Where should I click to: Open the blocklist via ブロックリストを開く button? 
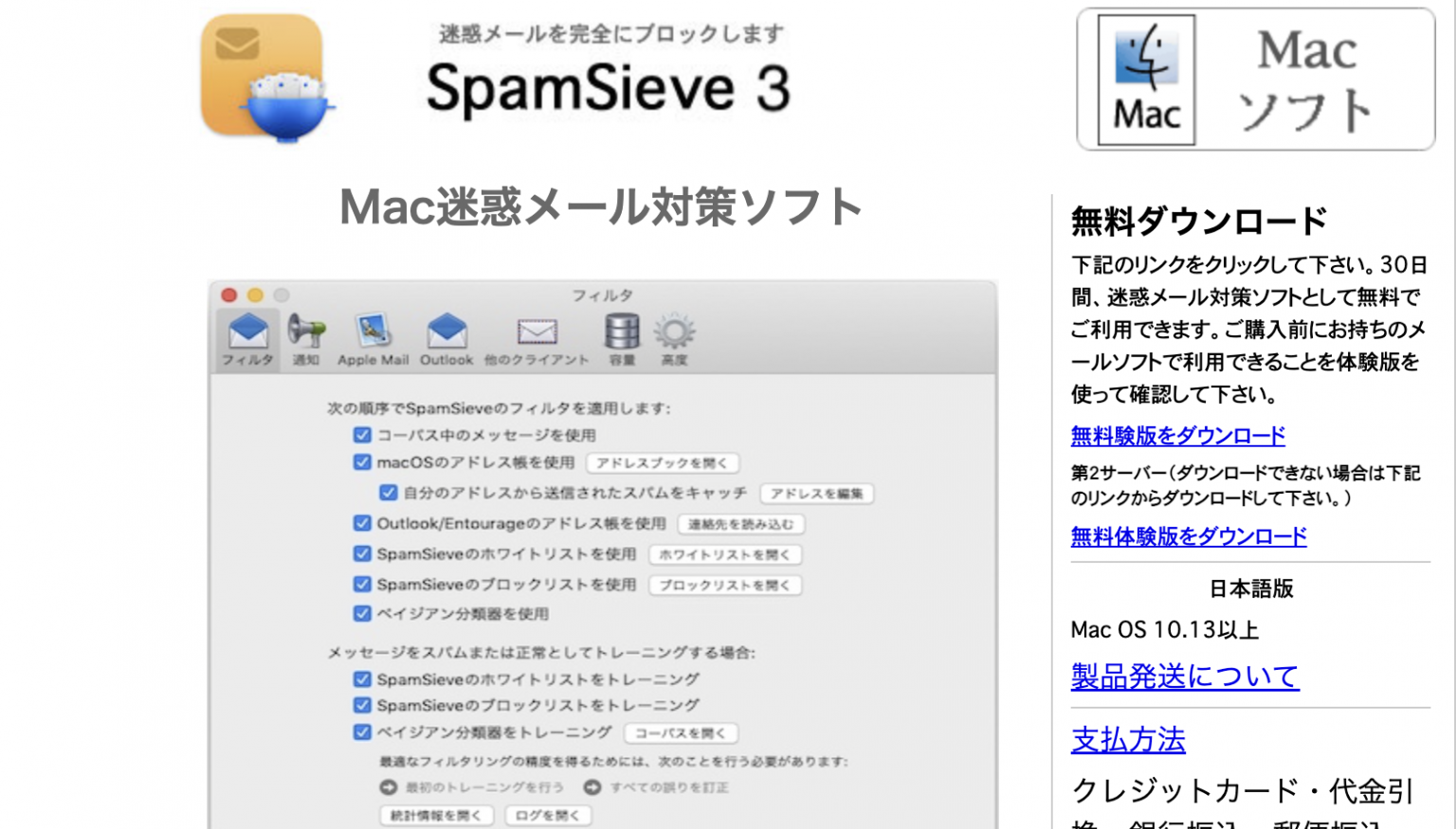click(x=725, y=585)
